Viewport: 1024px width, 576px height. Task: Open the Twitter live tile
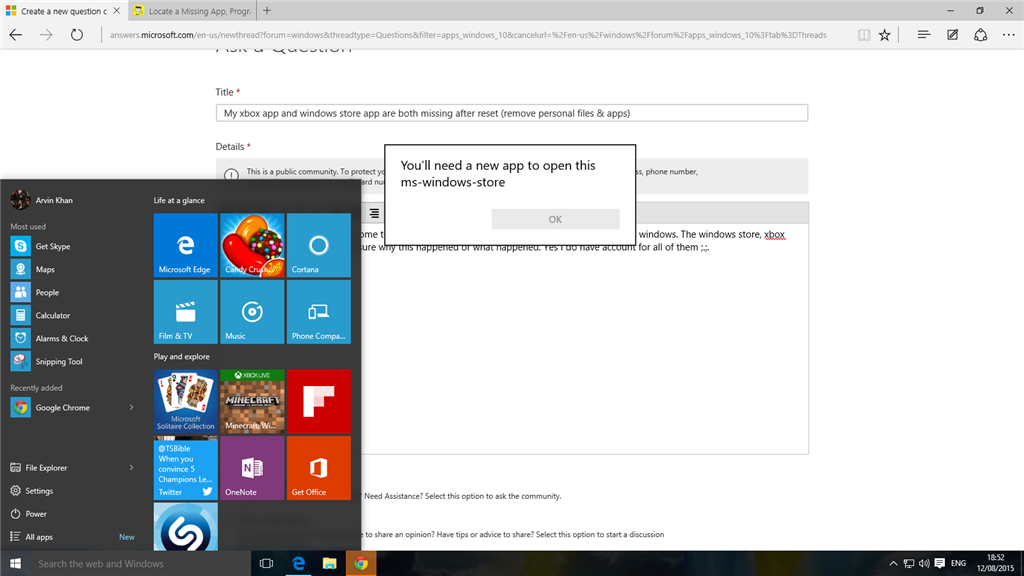pos(185,468)
